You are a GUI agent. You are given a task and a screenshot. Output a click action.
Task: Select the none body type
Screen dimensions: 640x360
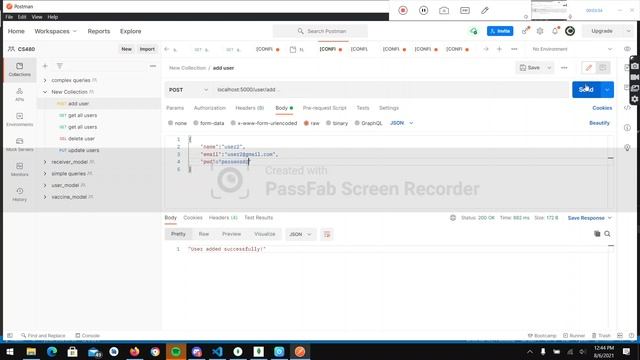(178, 123)
